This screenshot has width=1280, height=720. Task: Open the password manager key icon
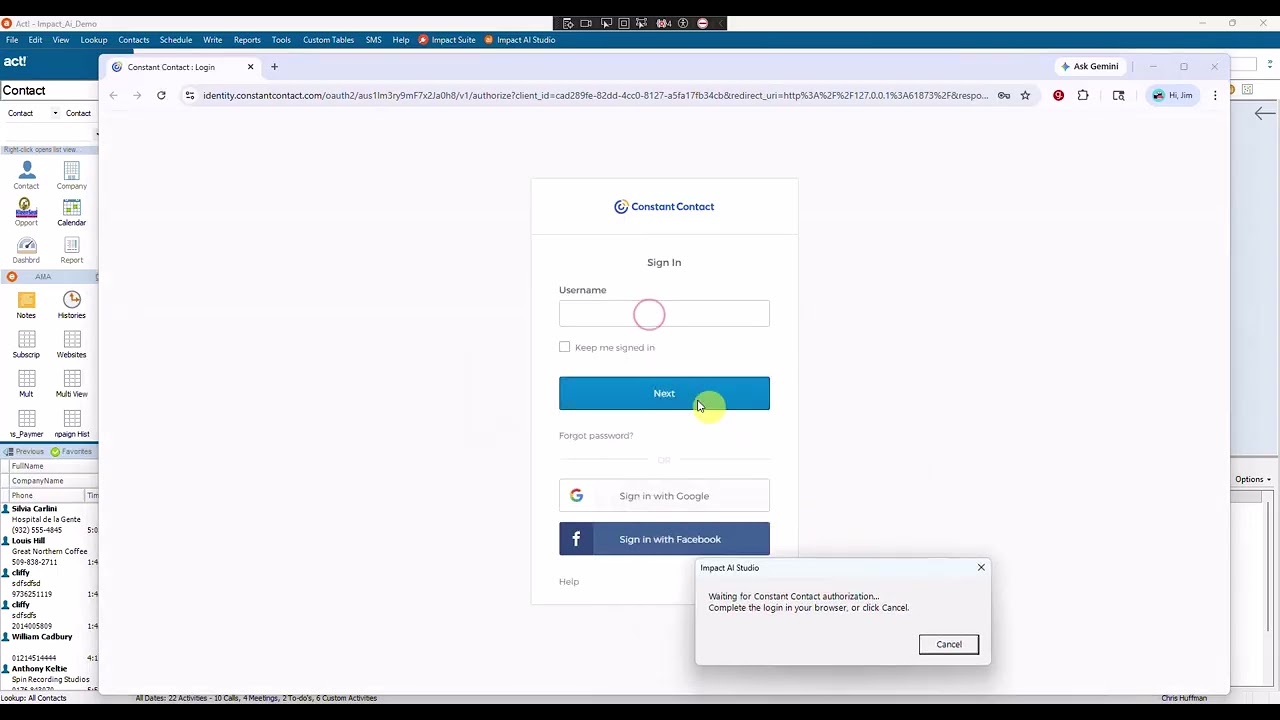(1004, 95)
